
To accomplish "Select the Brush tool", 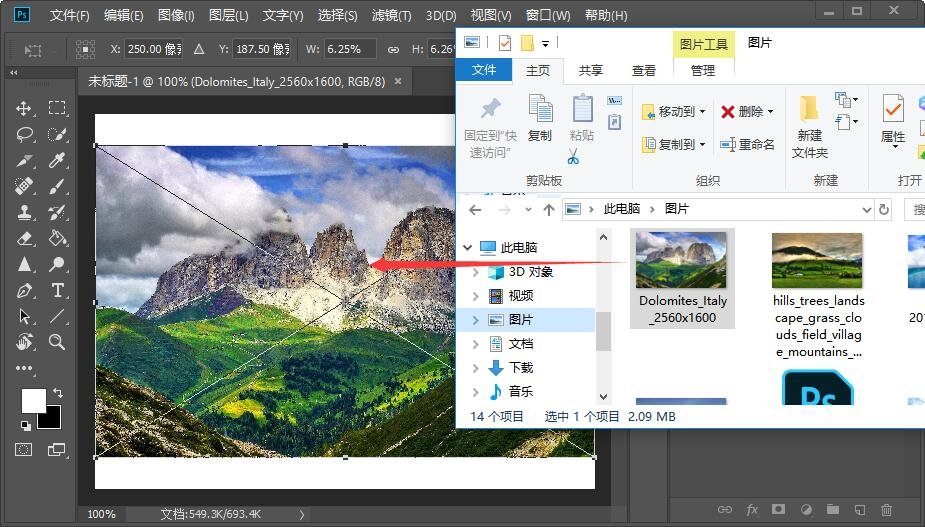I will 57,186.
